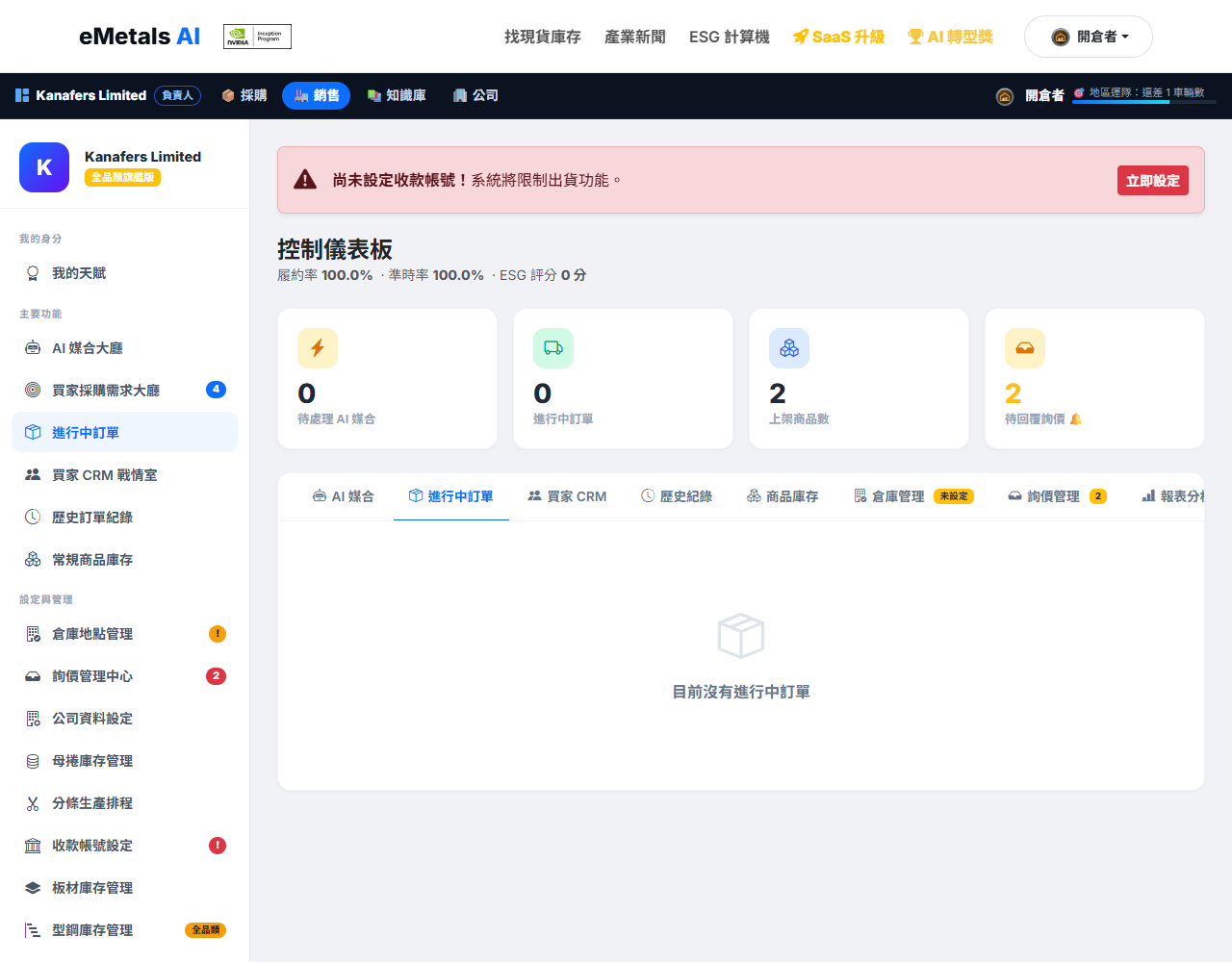Open the 歷史紀錄 dashboard tab
1232x962 pixels.
(x=677, y=496)
